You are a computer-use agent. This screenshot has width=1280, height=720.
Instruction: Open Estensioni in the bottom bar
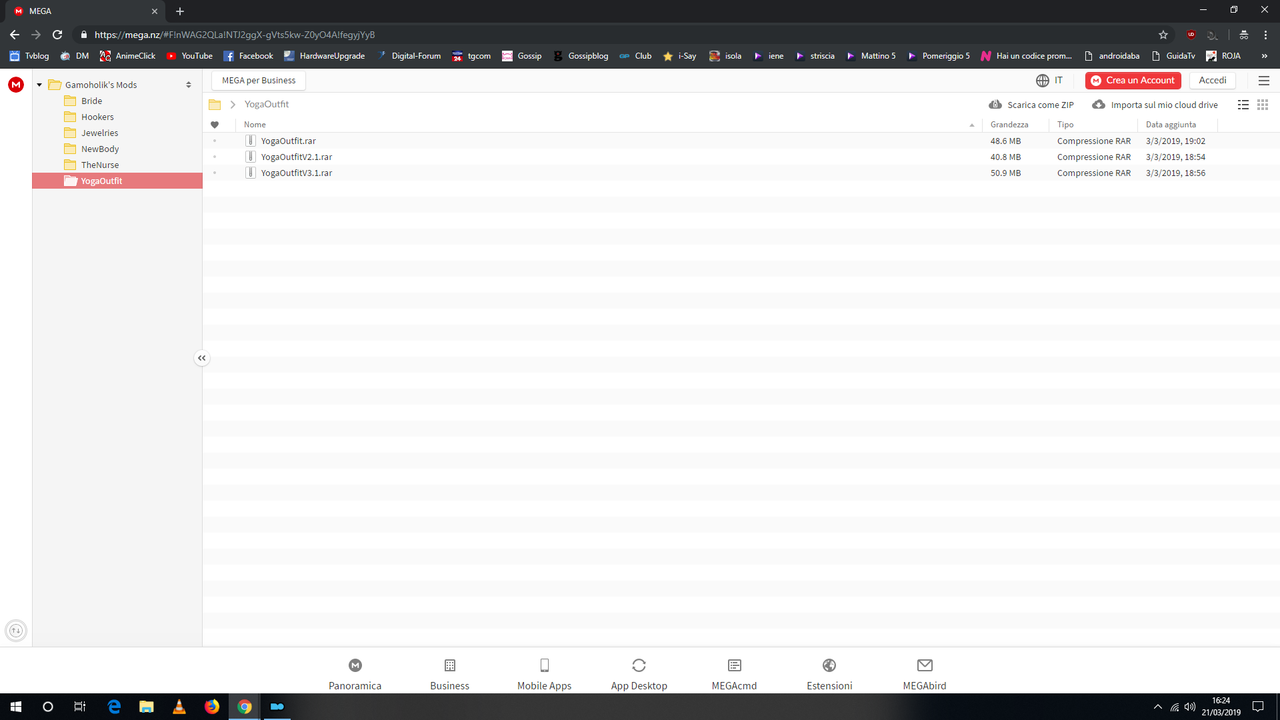829,675
